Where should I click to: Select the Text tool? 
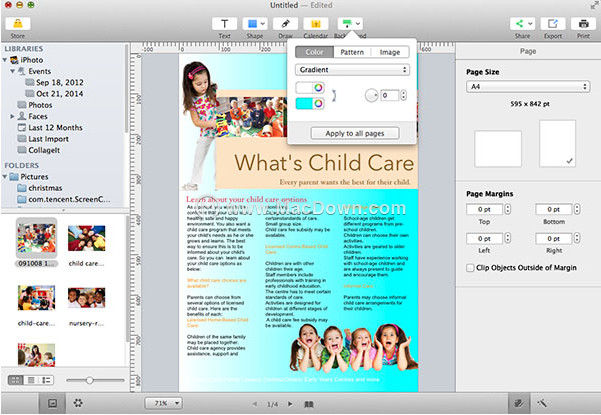[224, 24]
